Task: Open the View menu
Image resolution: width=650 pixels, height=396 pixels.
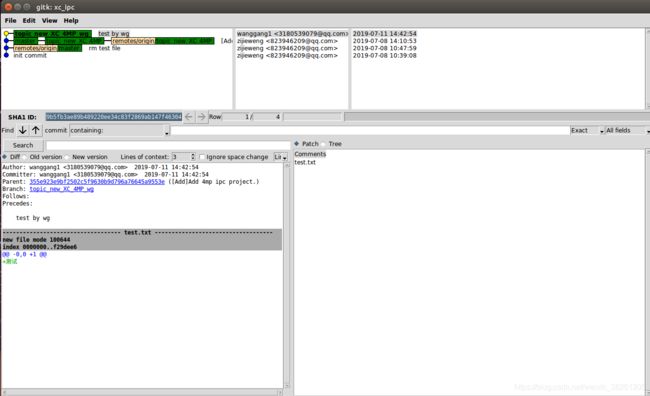Action: 49,20
